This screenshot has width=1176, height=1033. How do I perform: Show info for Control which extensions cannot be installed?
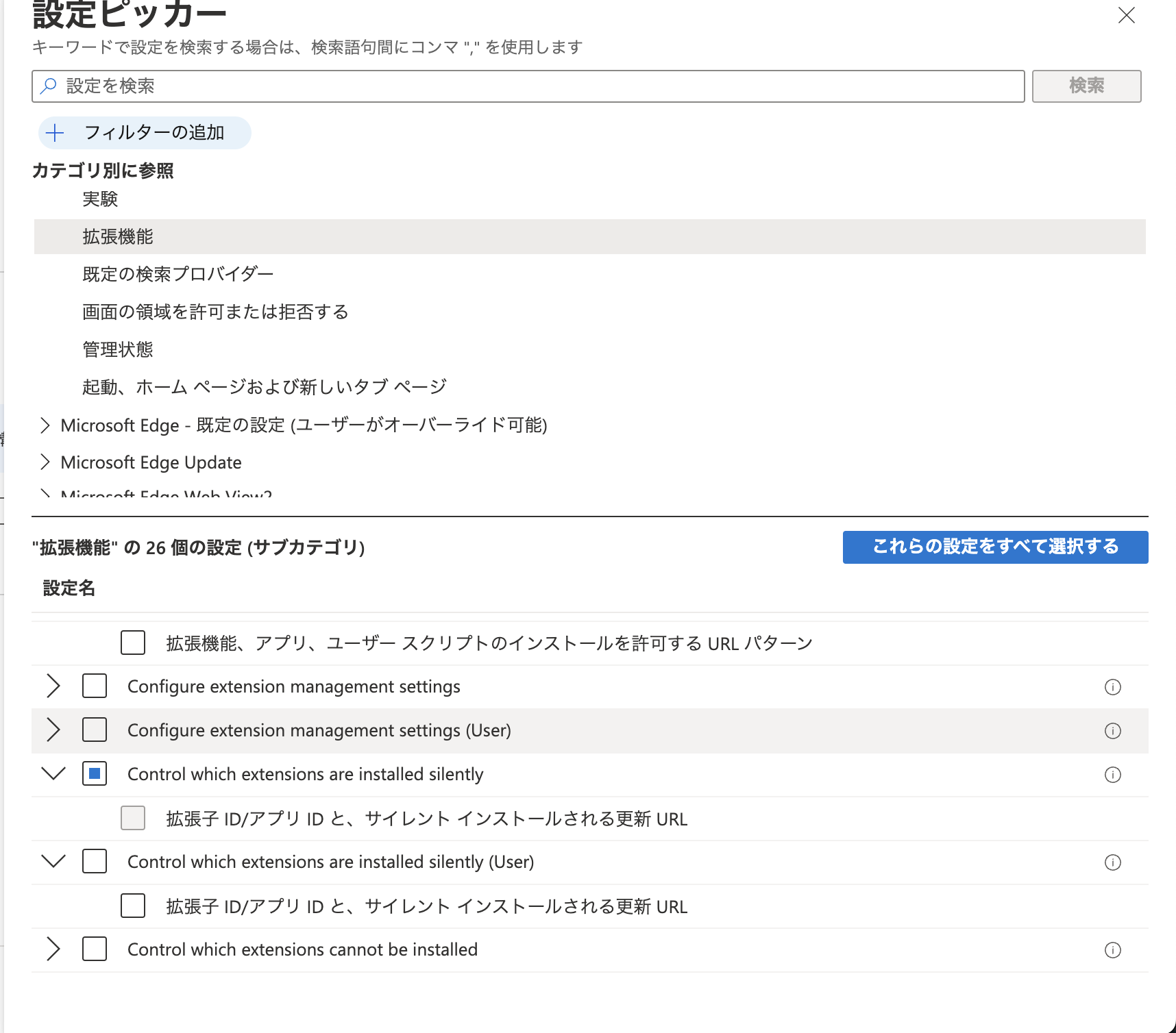(1113, 950)
